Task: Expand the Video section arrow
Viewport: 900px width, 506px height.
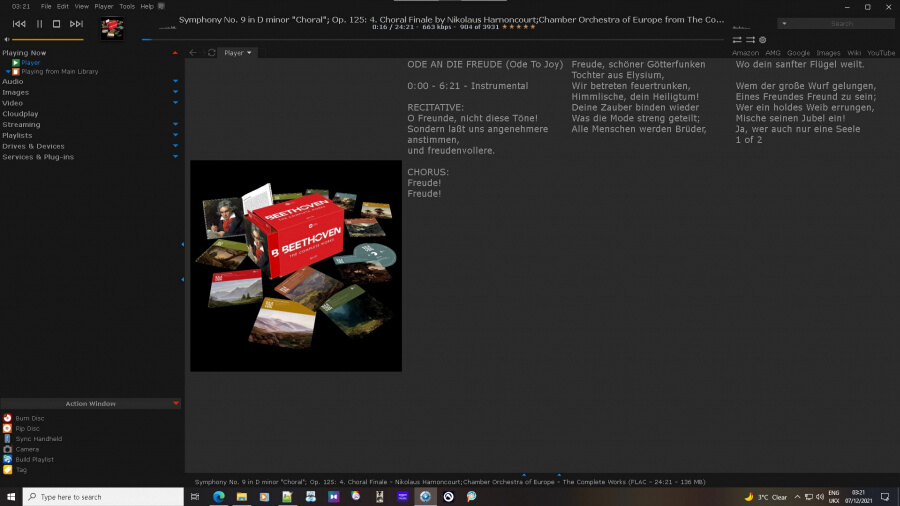Action: 175,103
